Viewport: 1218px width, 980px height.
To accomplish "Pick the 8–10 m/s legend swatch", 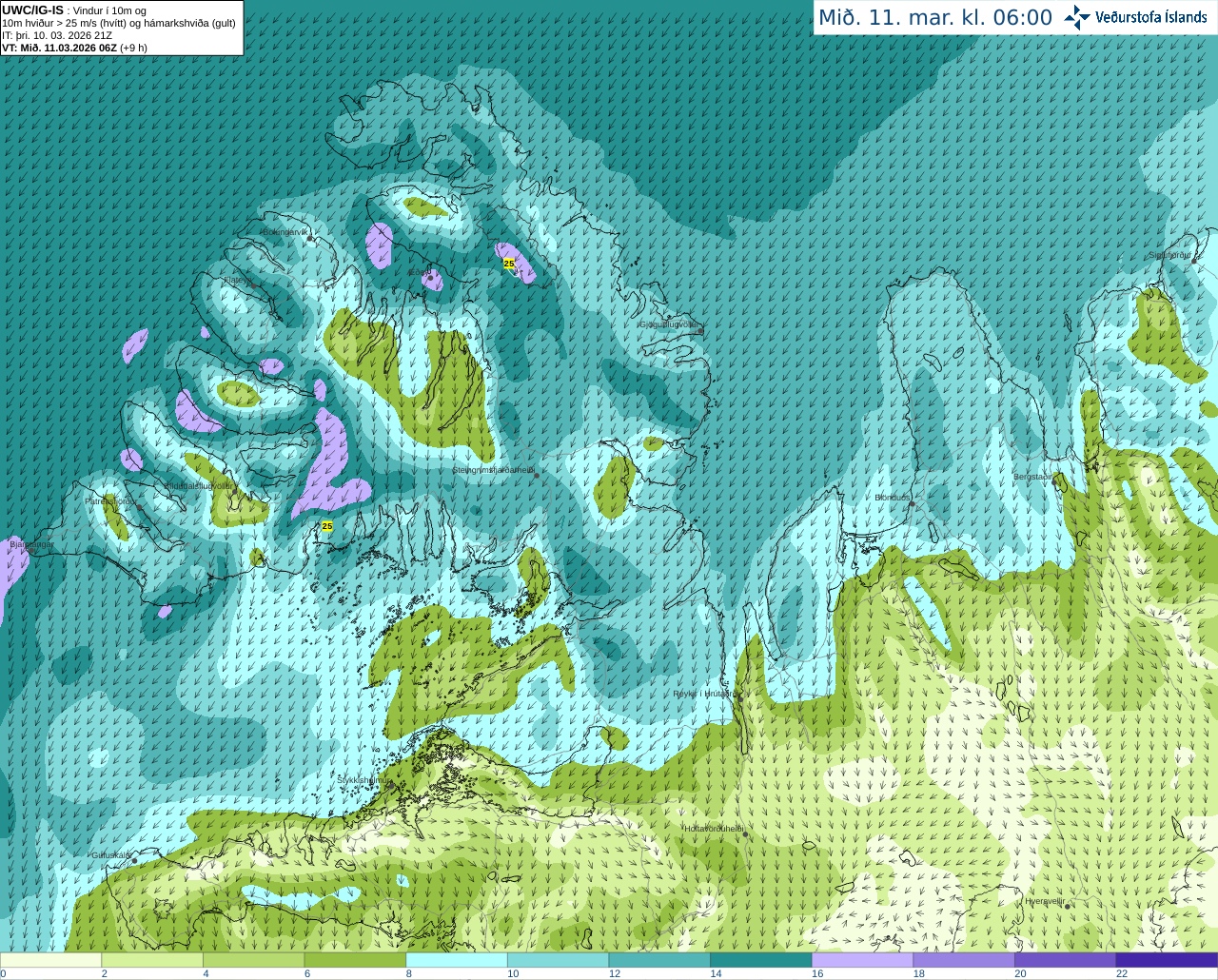I will click(x=457, y=960).
